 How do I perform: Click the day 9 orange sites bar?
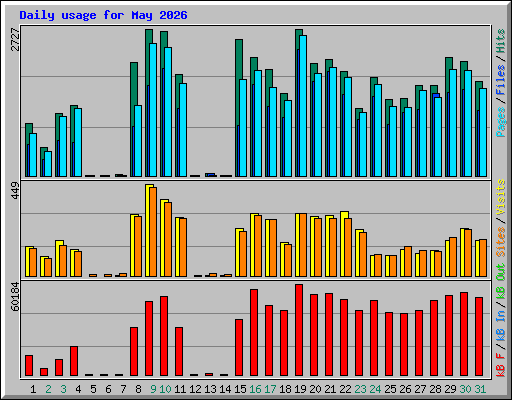[153, 232]
